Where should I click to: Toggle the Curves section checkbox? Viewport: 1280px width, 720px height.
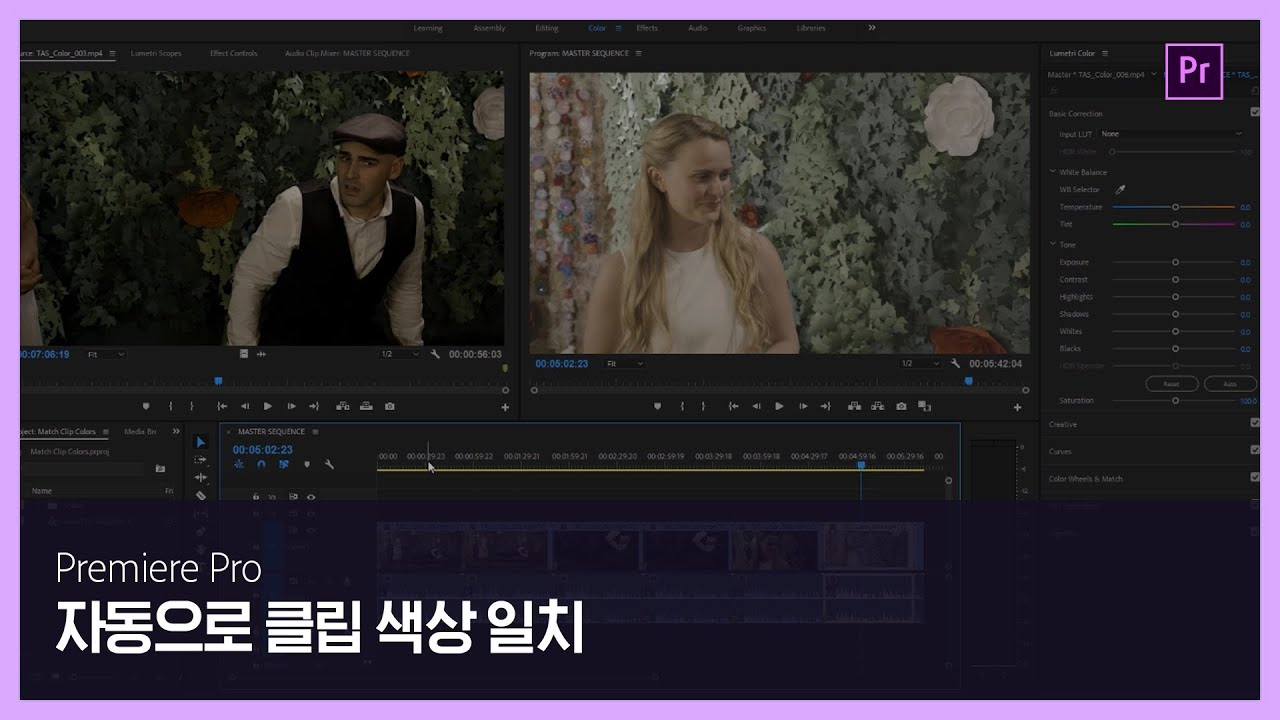pyautogui.click(x=1255, y=450)
